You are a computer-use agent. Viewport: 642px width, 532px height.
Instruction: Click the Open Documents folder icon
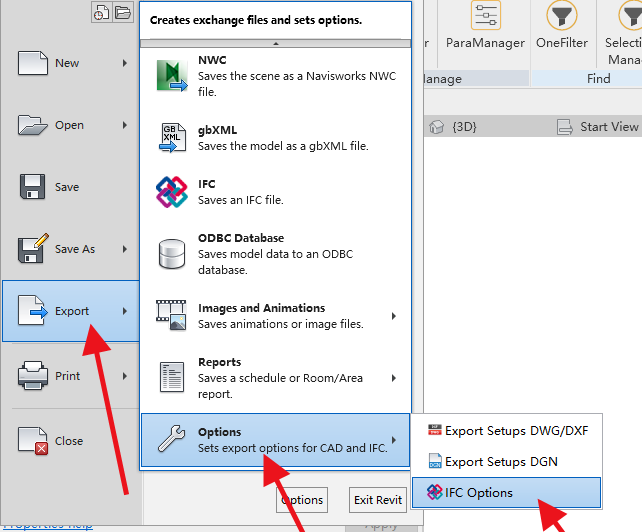pos(123,13)
